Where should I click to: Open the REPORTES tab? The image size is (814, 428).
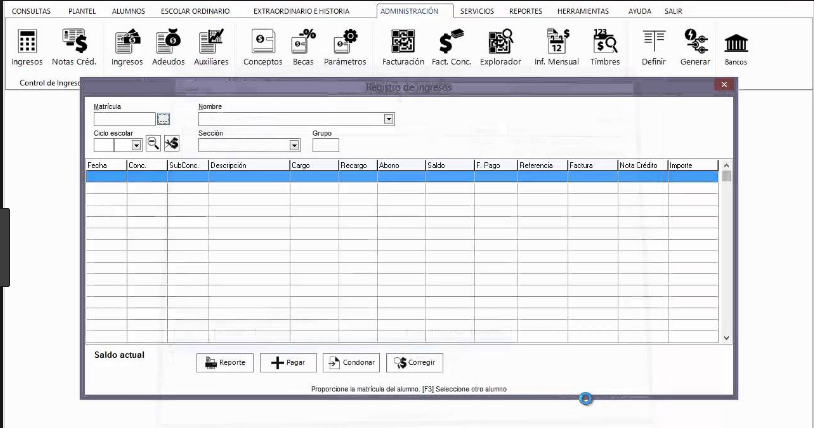[525, 11]
